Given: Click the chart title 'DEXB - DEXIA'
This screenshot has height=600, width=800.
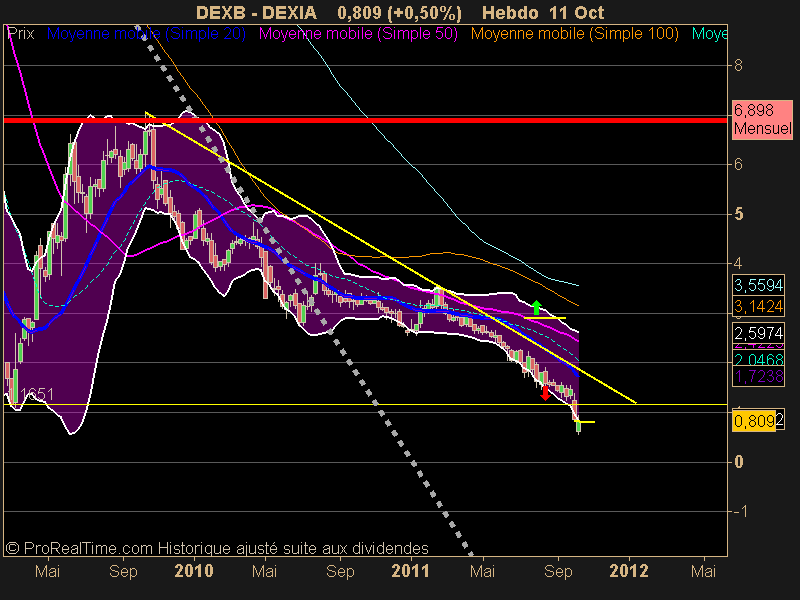Looking at the screenshot, I should (256, 12).
